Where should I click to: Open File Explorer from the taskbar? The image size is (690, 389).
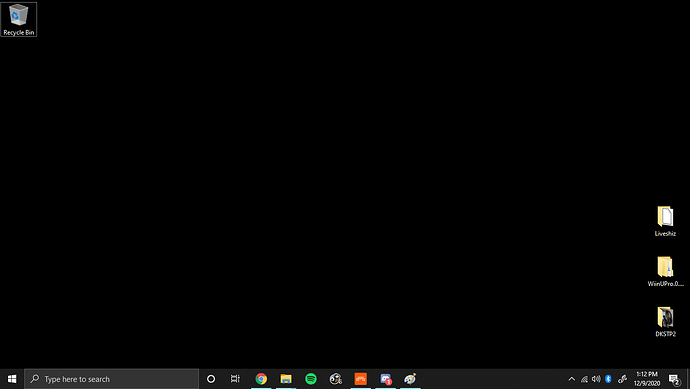[286, 379]
